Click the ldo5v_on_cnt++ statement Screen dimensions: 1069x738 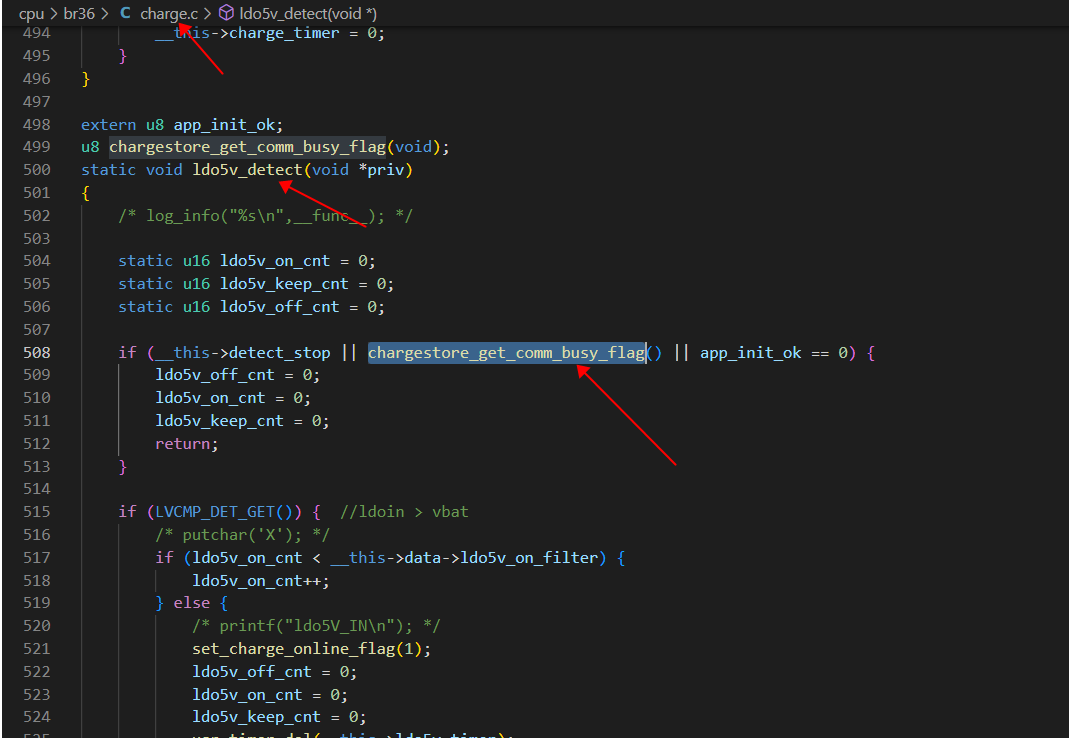pyautogui.click(x=261, y=581)
